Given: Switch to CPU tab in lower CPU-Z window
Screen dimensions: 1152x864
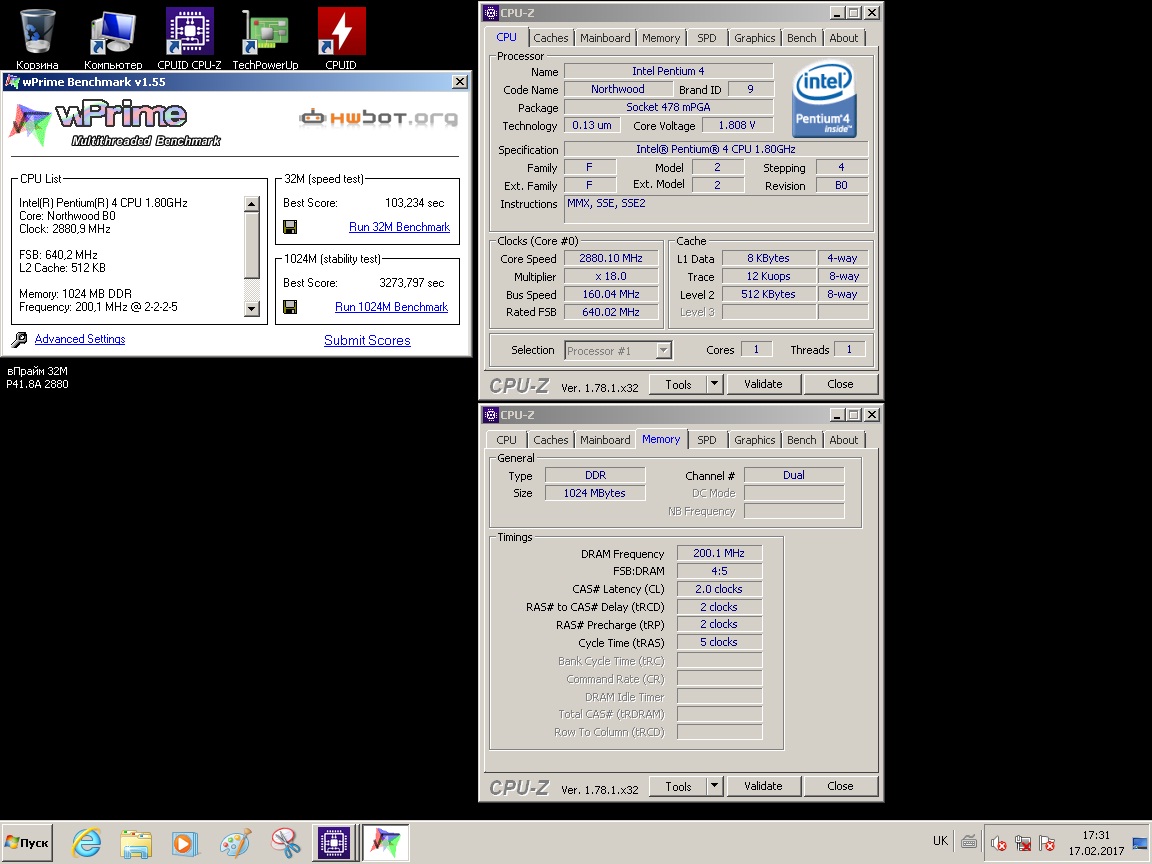Looking at the screenshot, I should [506, 440].
